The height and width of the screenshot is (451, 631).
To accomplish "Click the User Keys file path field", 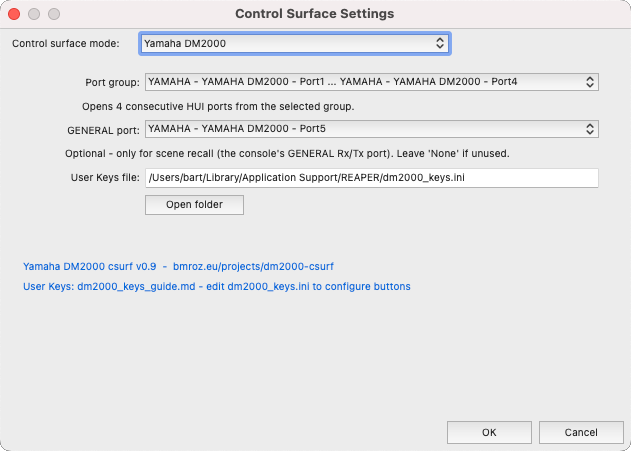I will [372, 178].
